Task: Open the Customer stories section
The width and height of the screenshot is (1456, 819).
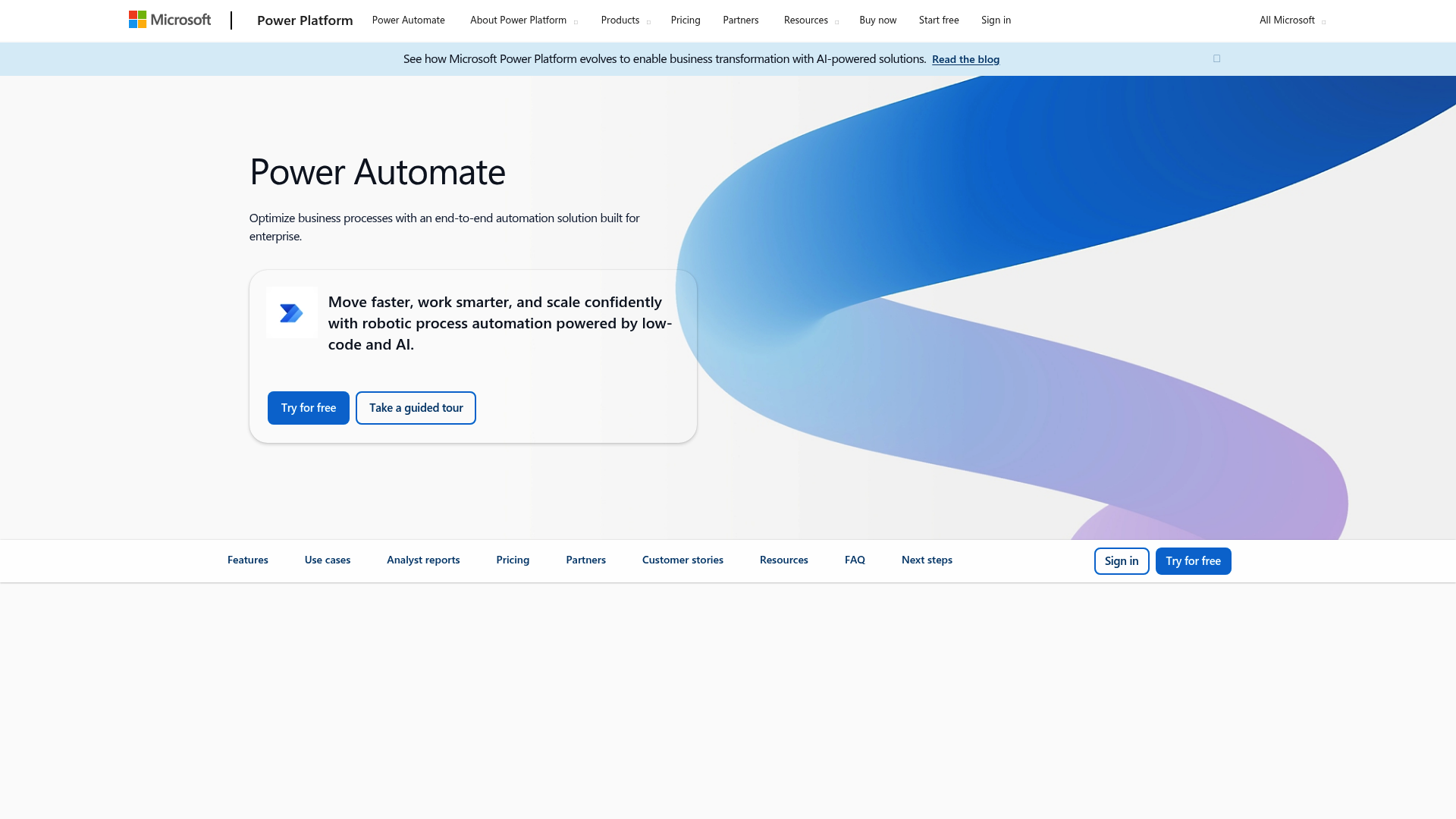Action: (682, 560)
